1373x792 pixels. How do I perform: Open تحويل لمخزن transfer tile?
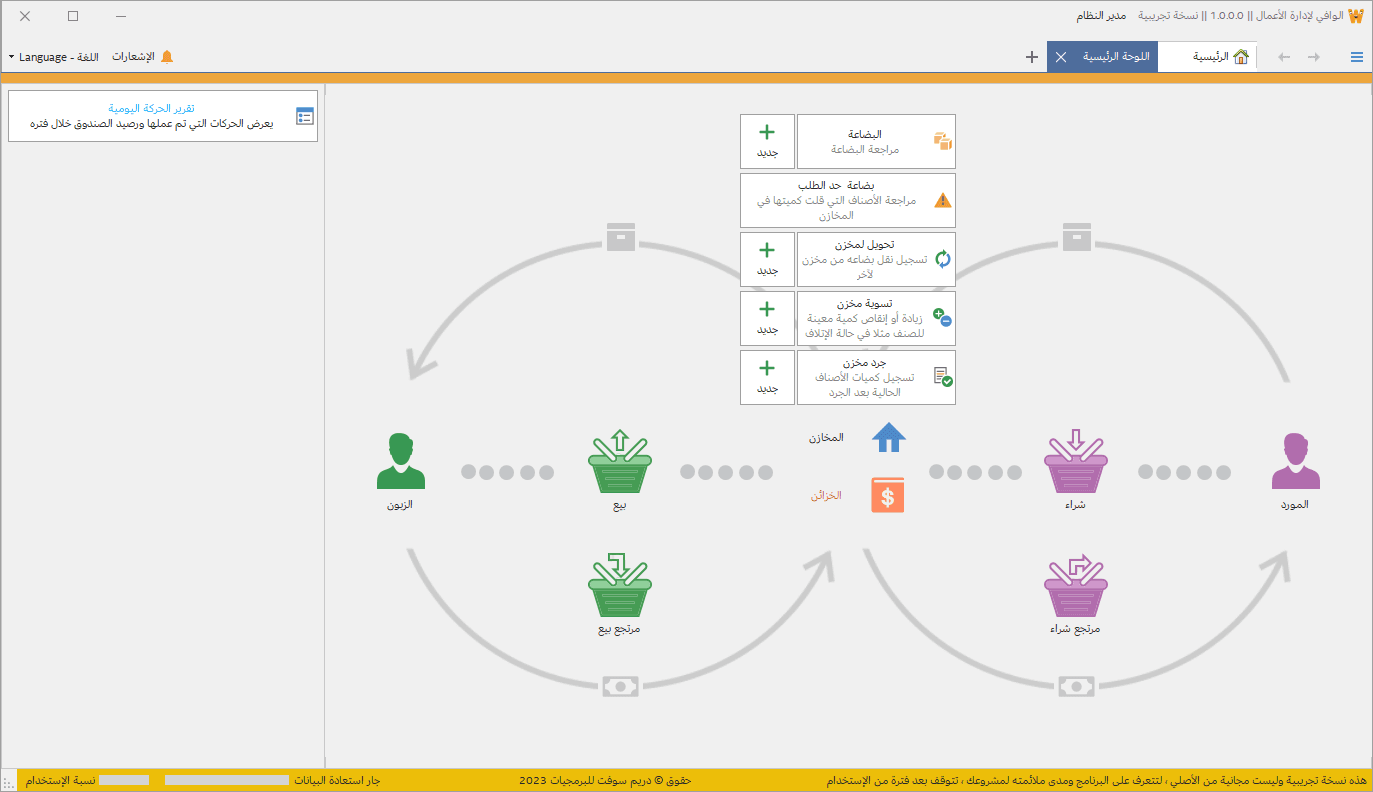pos(876,259)
